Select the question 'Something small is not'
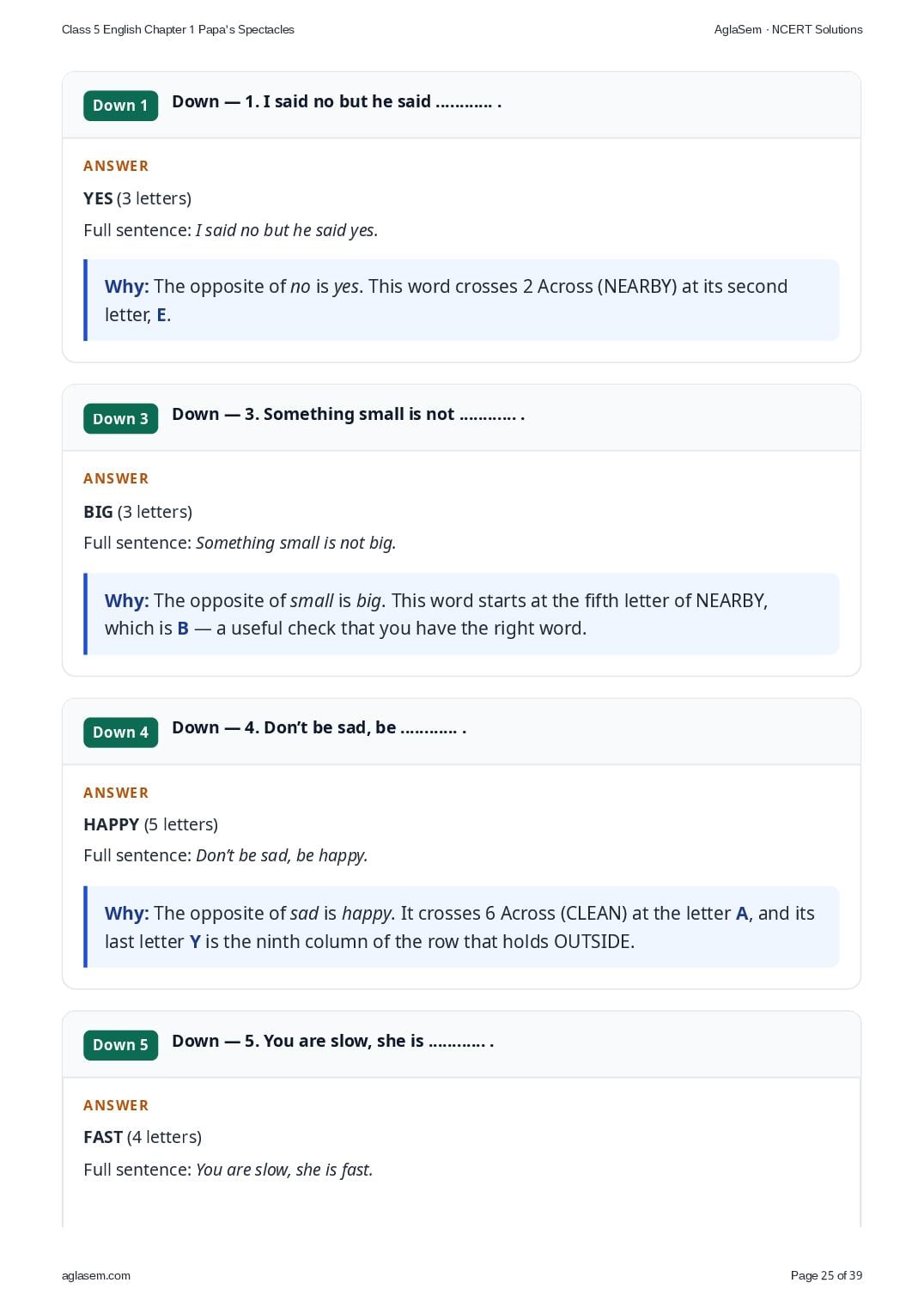The width and height of the screenshot is (924, 1307). click(348, 415)
